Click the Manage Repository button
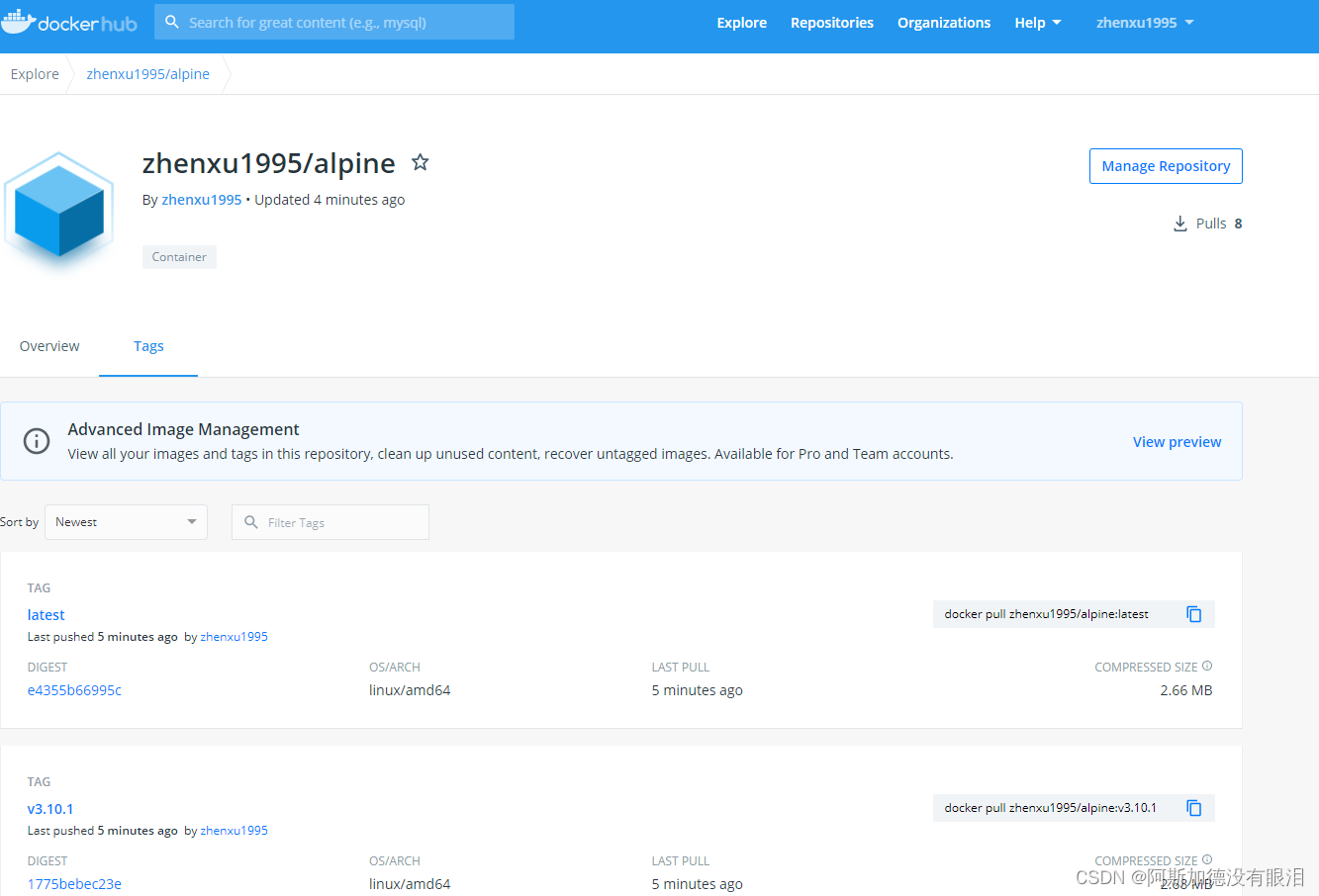Image resolution: width=1319 pixels, height=896 pixels. click(x=1165, y=165)
